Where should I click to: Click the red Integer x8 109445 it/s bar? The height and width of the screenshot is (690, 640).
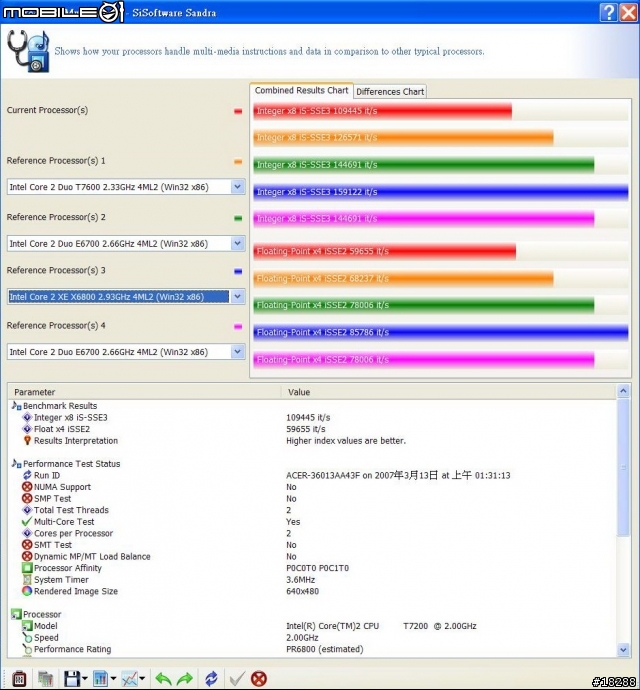(x=383, y=111)
